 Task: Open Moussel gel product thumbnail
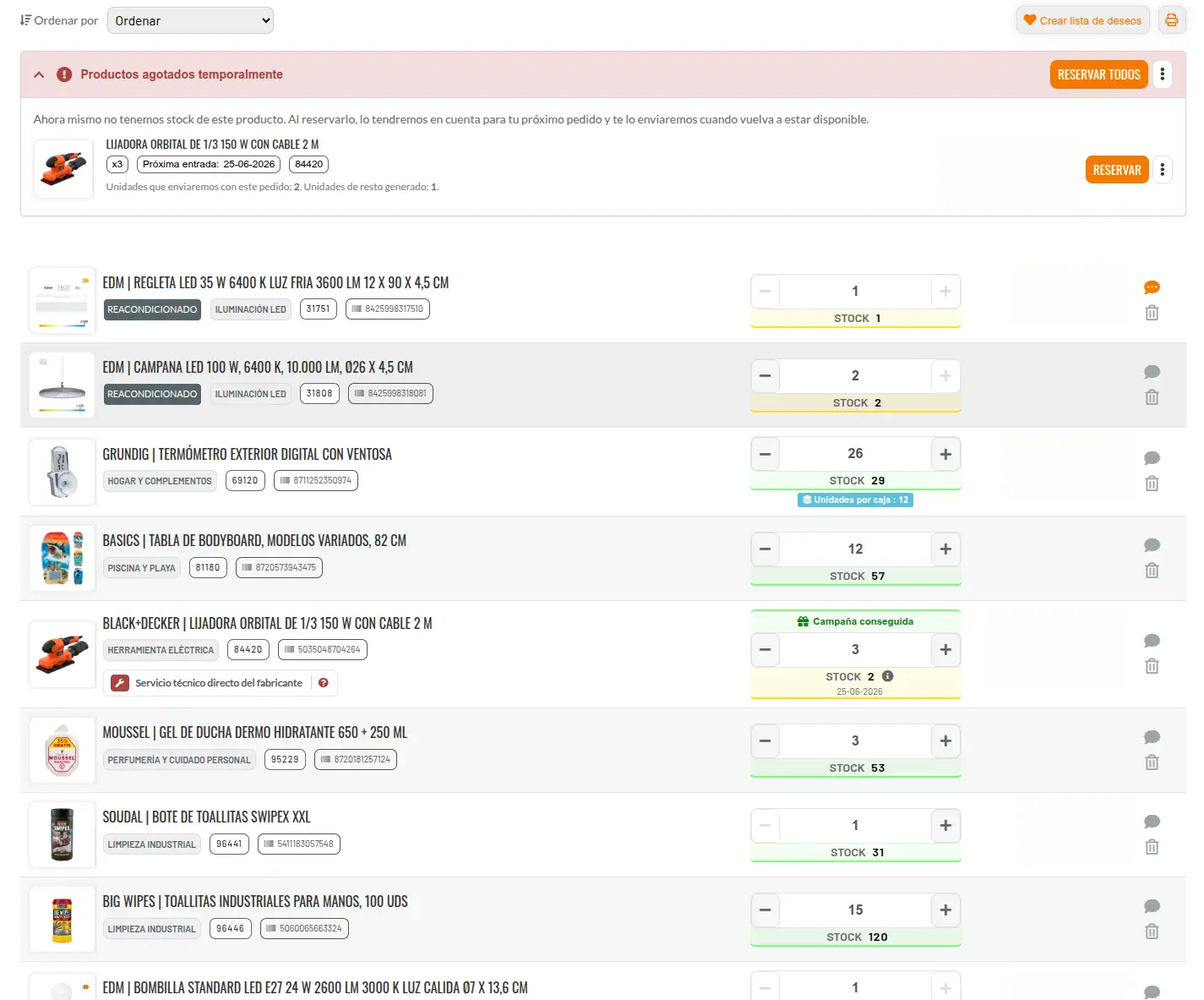coord(63,750)
